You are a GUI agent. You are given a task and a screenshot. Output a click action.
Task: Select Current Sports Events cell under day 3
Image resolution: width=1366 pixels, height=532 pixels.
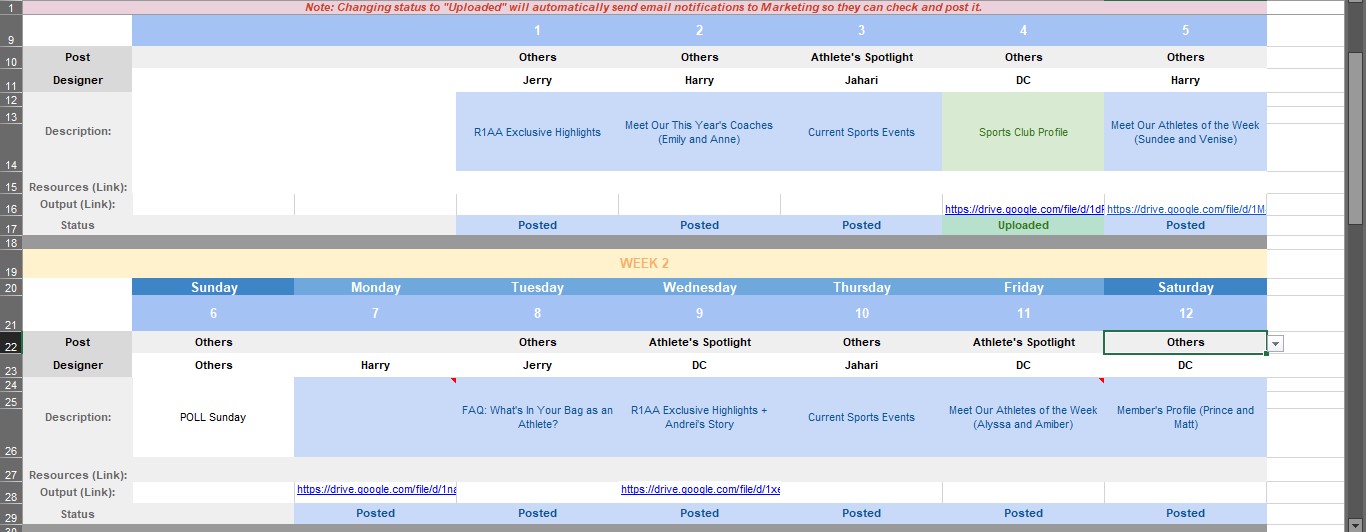862,132
